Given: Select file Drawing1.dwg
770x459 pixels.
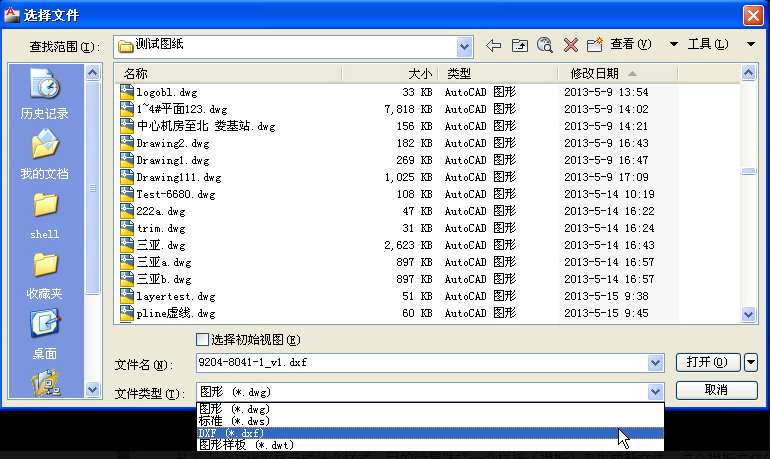Looking at the screenshot, I should point(173,160).
